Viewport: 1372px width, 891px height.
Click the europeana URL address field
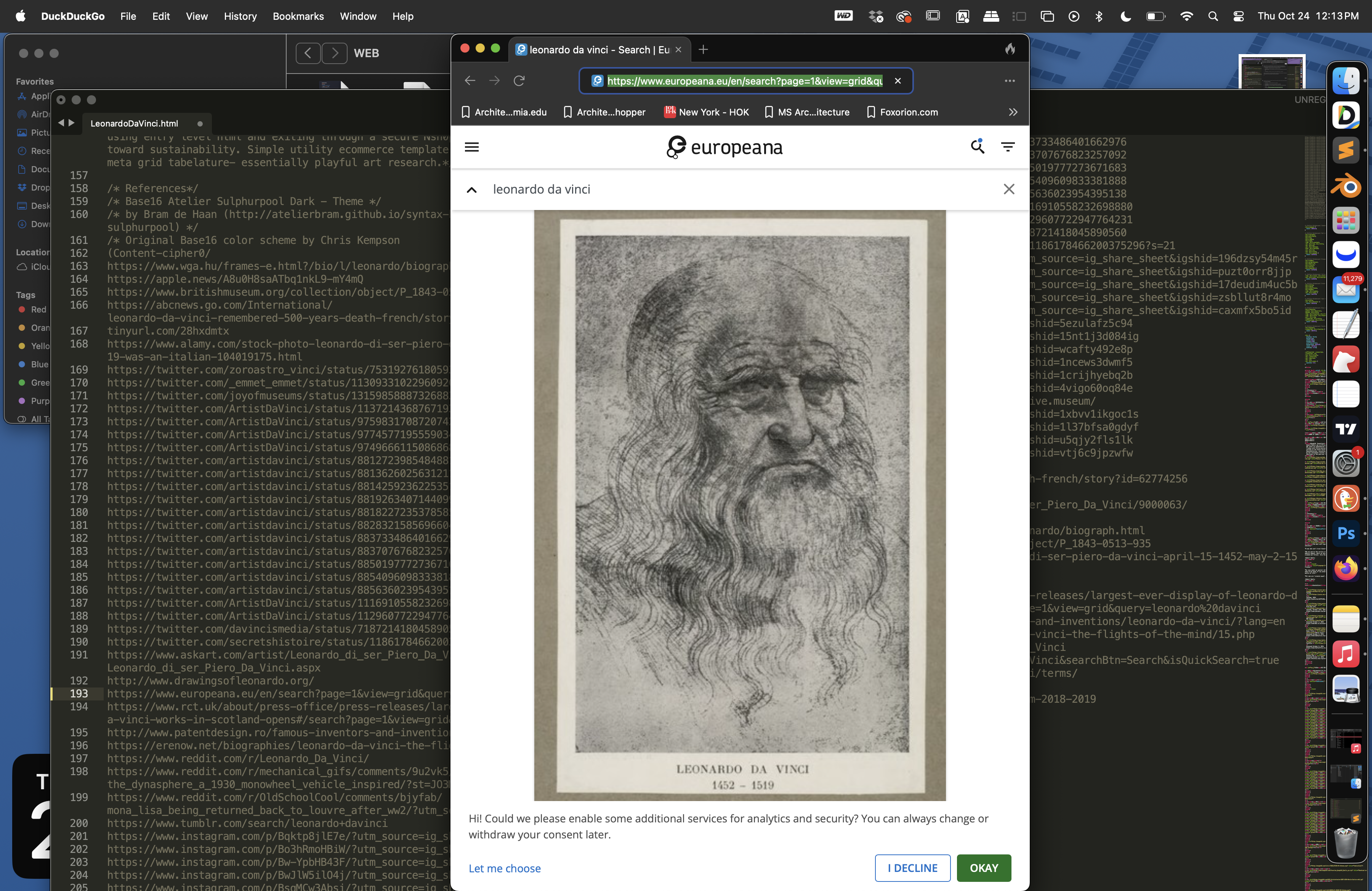745,81
